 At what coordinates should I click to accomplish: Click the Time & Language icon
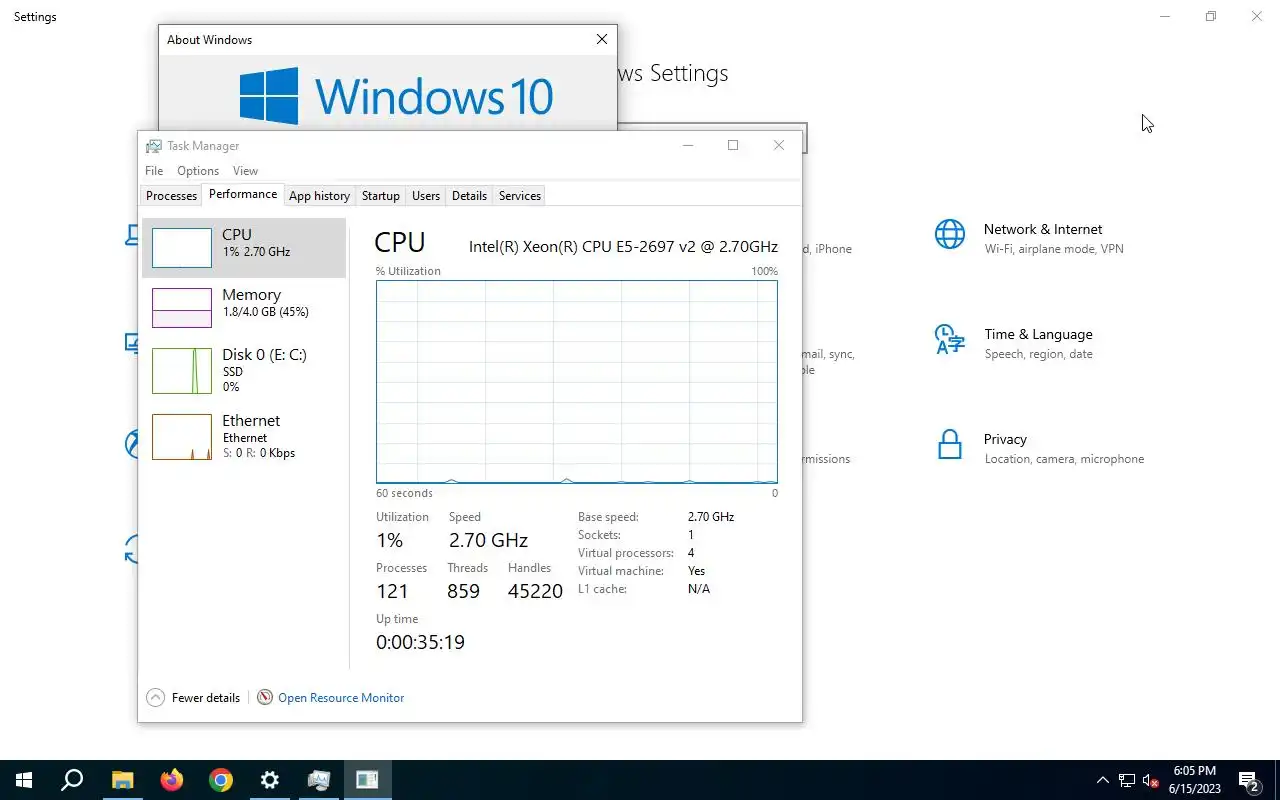(x=950, y=340)
